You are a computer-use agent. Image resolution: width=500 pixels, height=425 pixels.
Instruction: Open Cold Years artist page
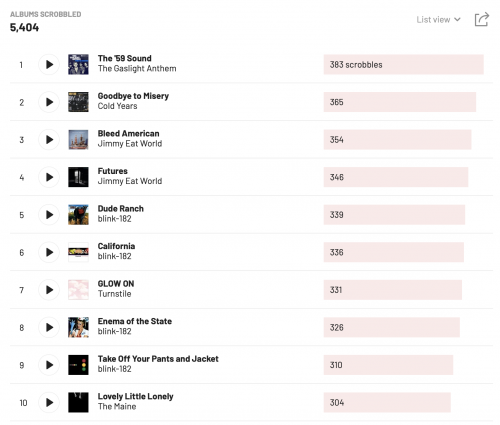[x=117, y=106]
